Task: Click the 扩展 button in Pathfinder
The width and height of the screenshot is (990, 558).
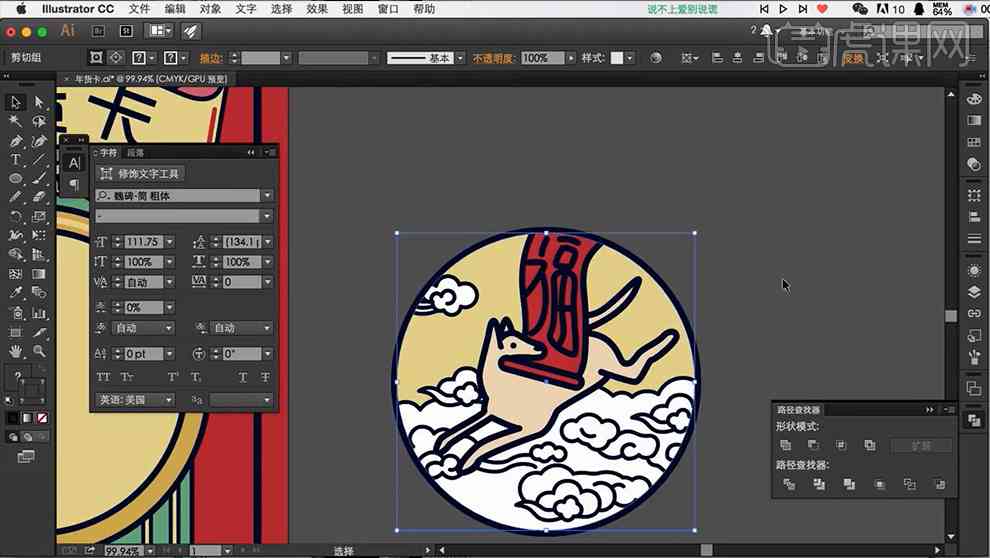Action: [x=921, y=445]
